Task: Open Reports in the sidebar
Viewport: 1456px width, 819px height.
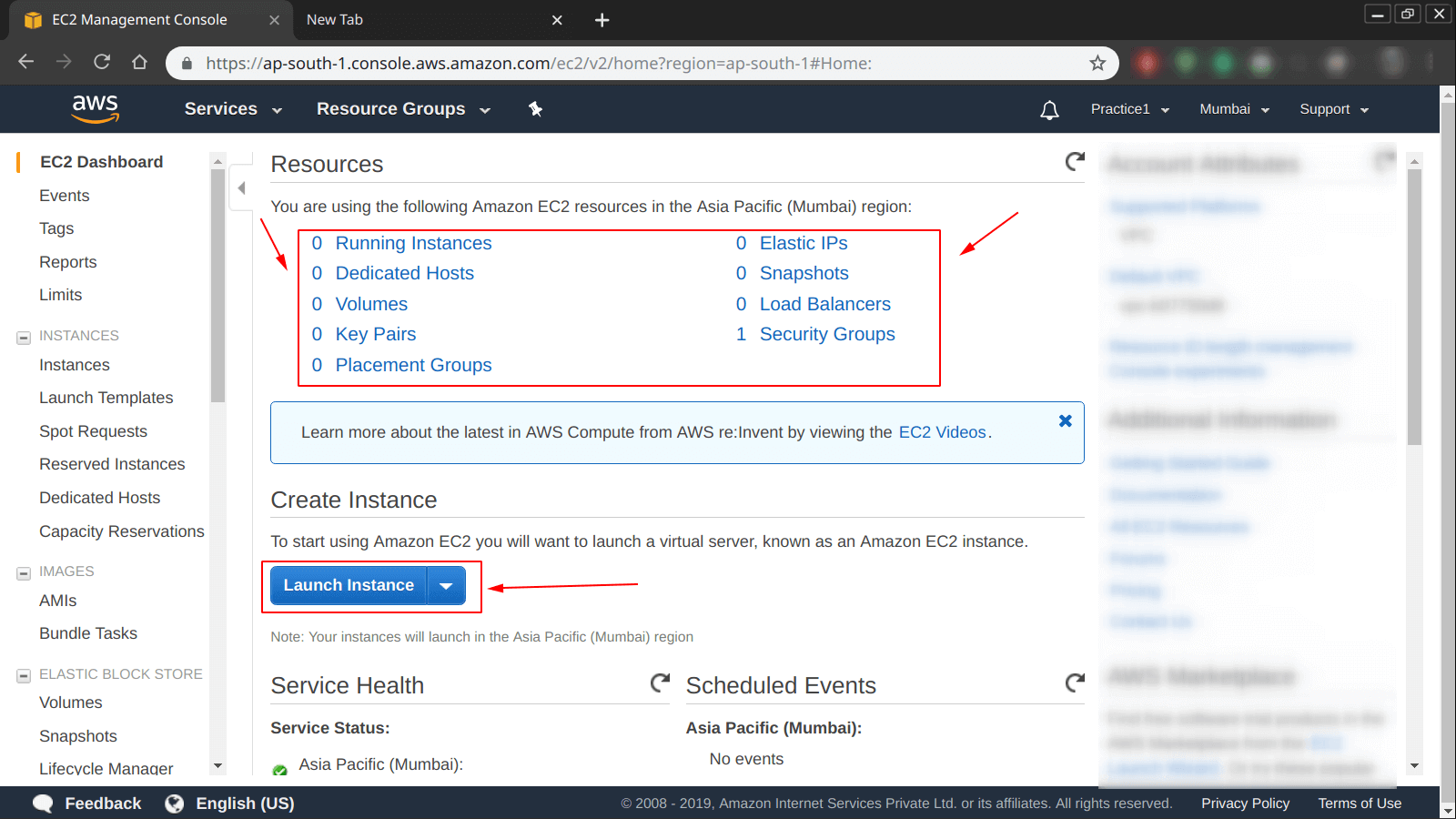Action: click(68, 262)
